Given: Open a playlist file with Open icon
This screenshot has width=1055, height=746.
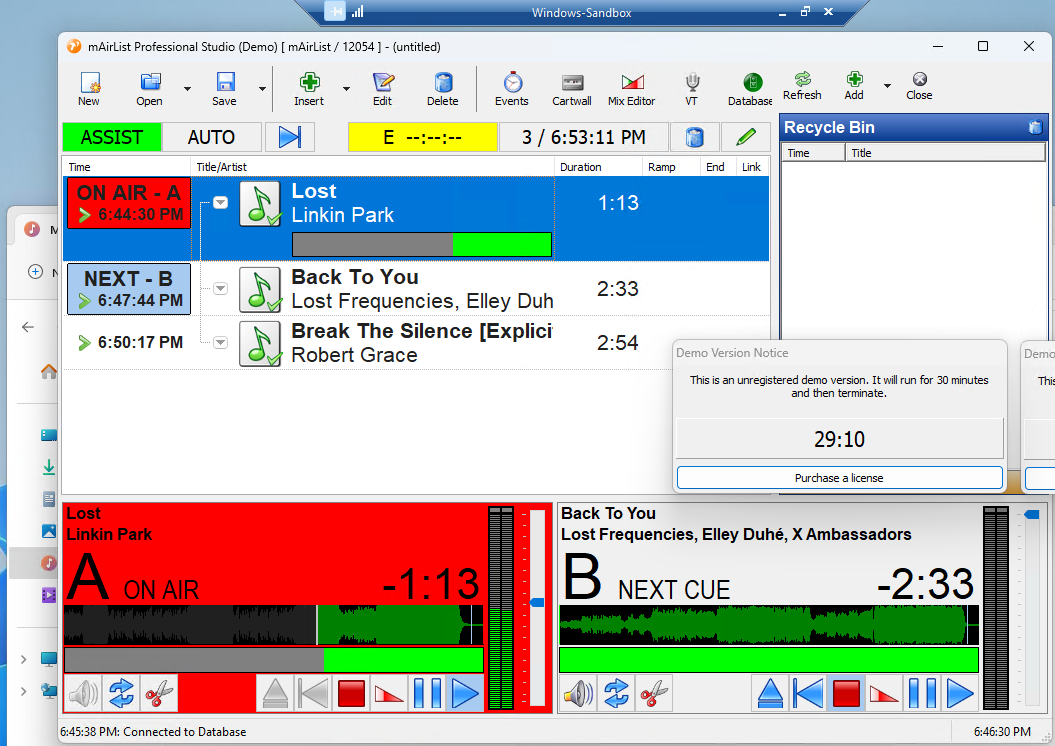Looking at the screenshot, I should pos(149,89).
